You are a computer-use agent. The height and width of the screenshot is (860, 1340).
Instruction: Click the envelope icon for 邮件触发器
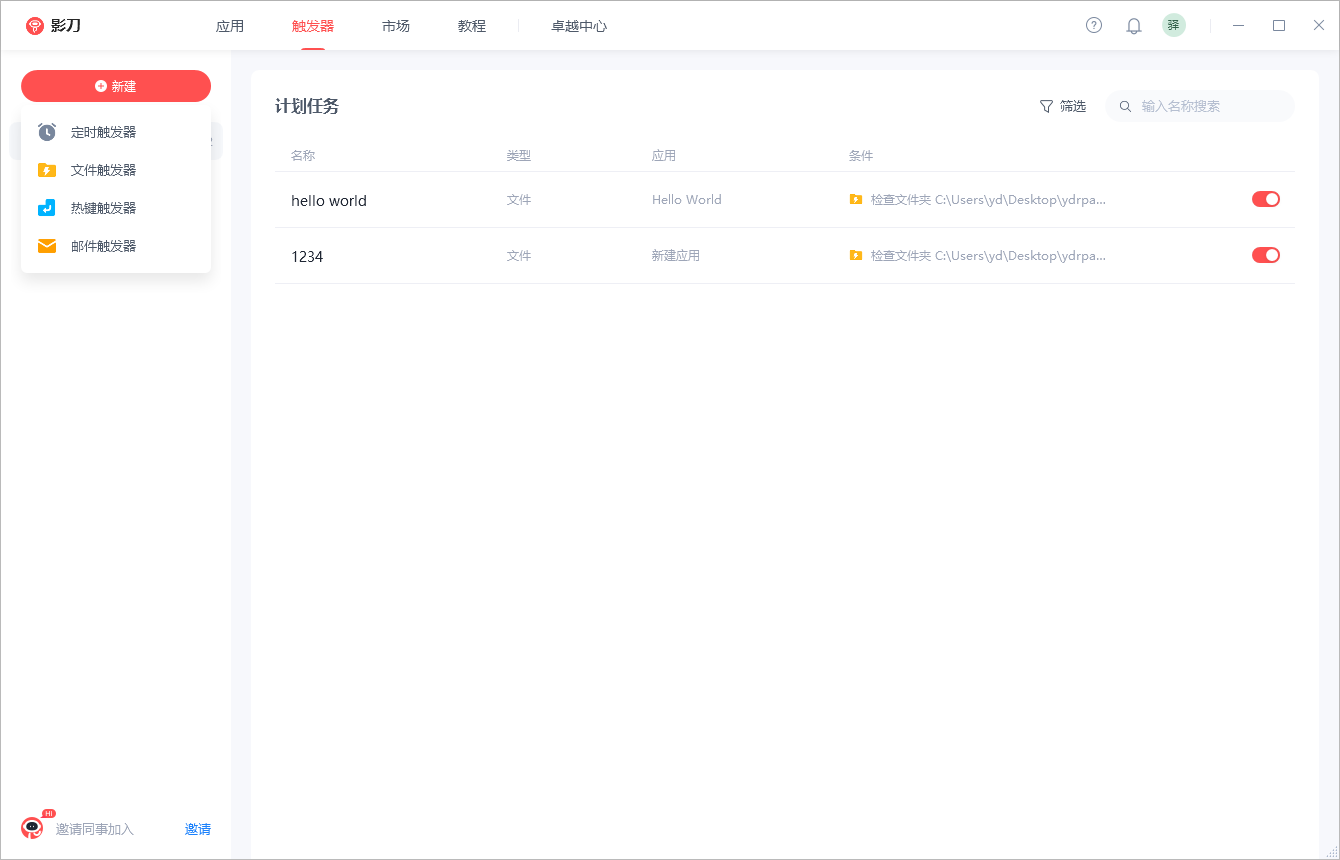point(47,246)
